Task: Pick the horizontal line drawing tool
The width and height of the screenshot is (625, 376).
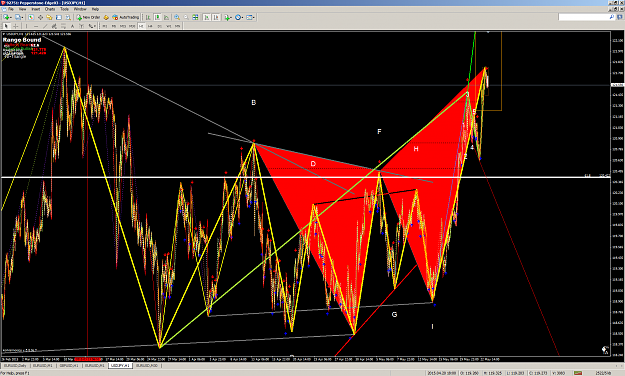Action: click(x=36, y=26)
